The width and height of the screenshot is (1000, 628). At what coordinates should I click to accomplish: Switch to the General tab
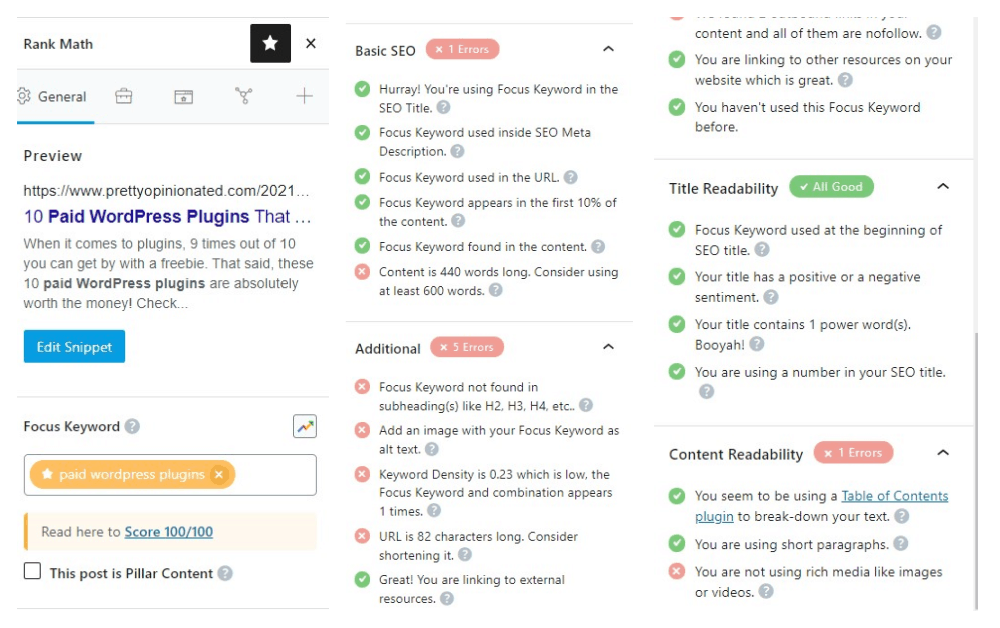click(x=55, y=97)
